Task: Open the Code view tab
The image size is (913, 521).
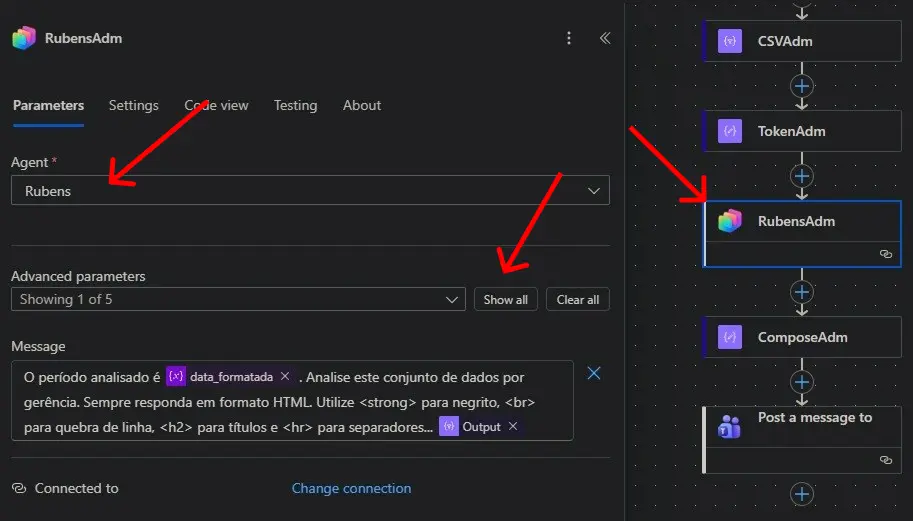Action: (x=216, y=105)
